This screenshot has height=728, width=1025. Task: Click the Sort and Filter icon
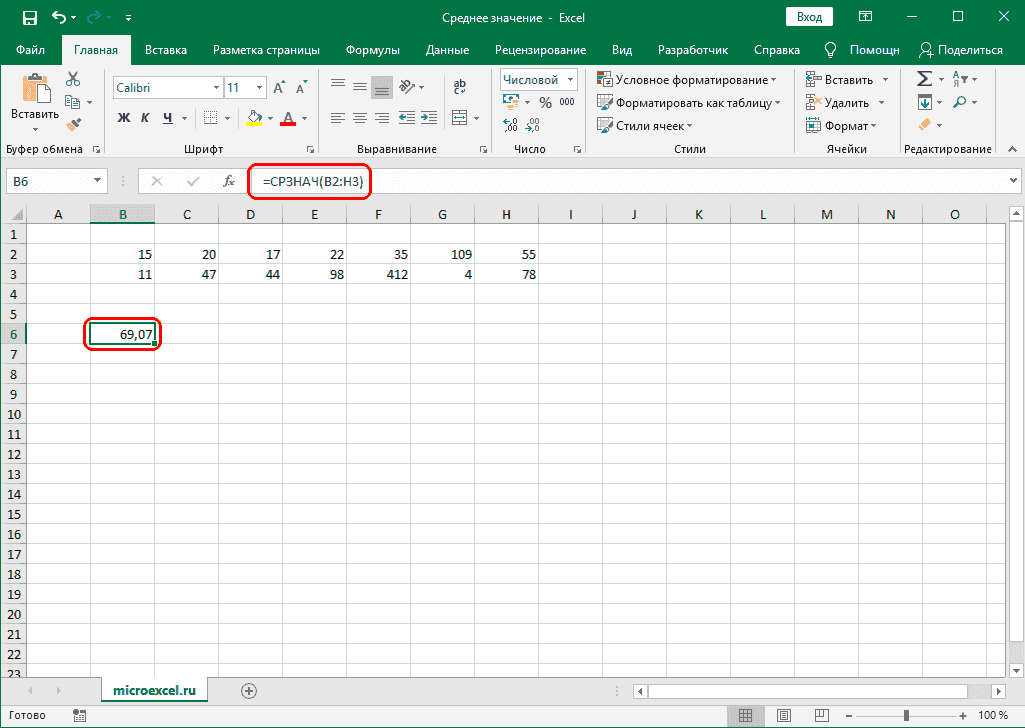[x=962, y=78]
